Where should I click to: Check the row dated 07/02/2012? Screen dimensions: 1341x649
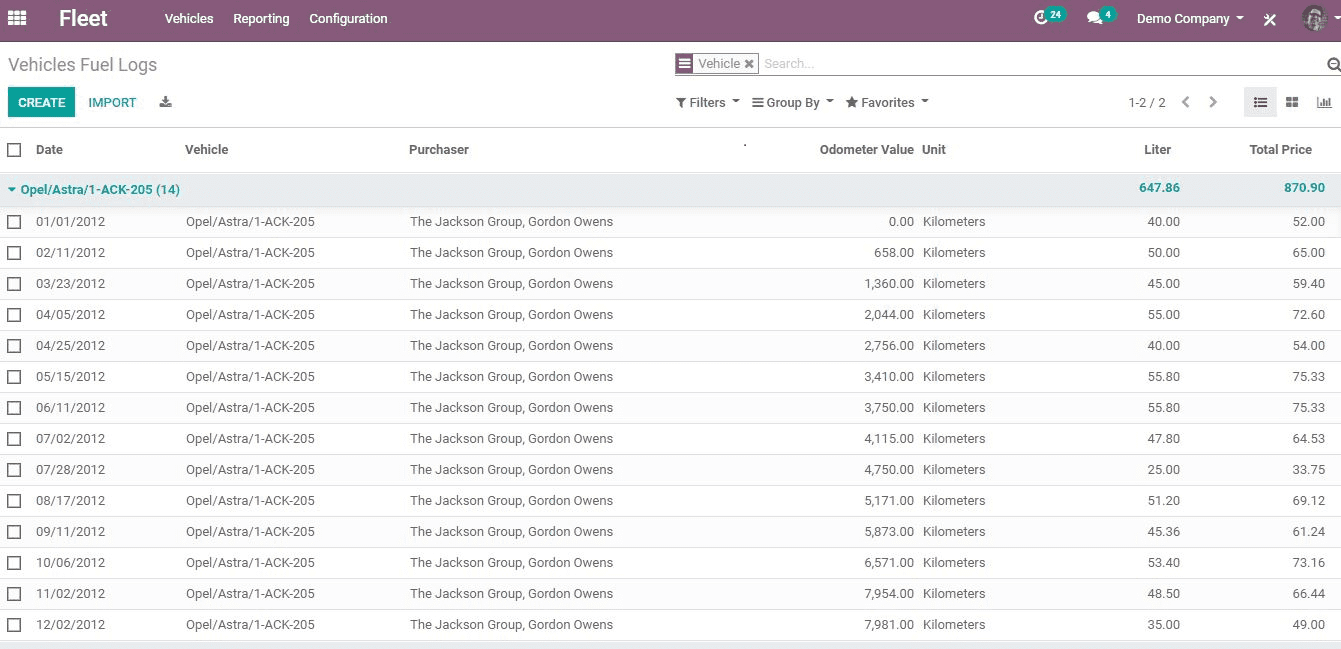[x=14, y=439]
